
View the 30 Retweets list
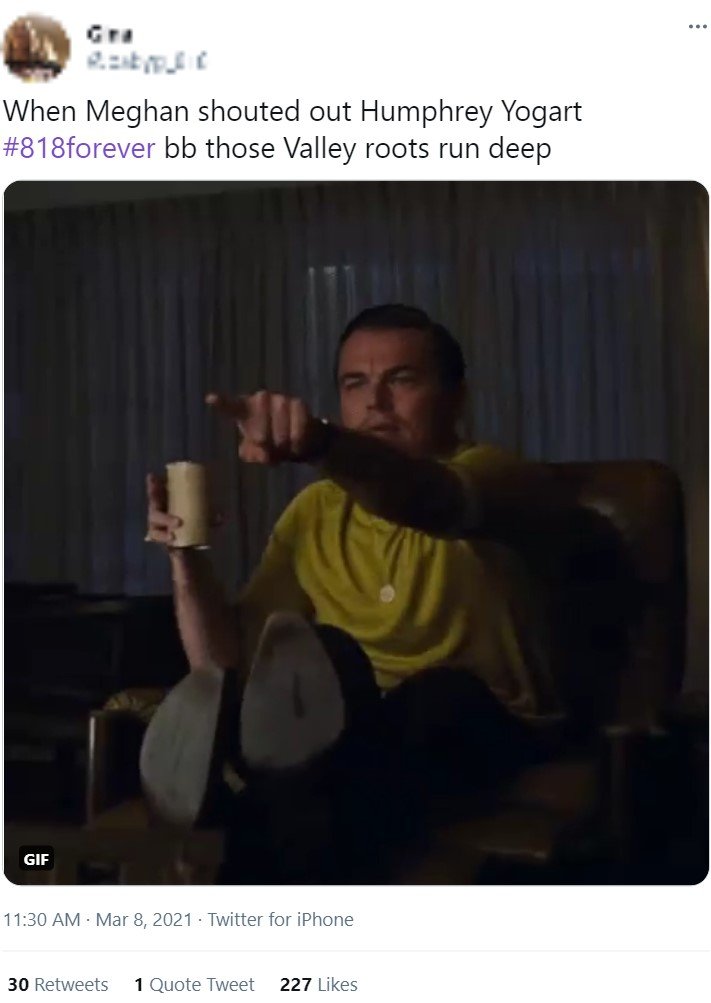[x=58, y=984]
